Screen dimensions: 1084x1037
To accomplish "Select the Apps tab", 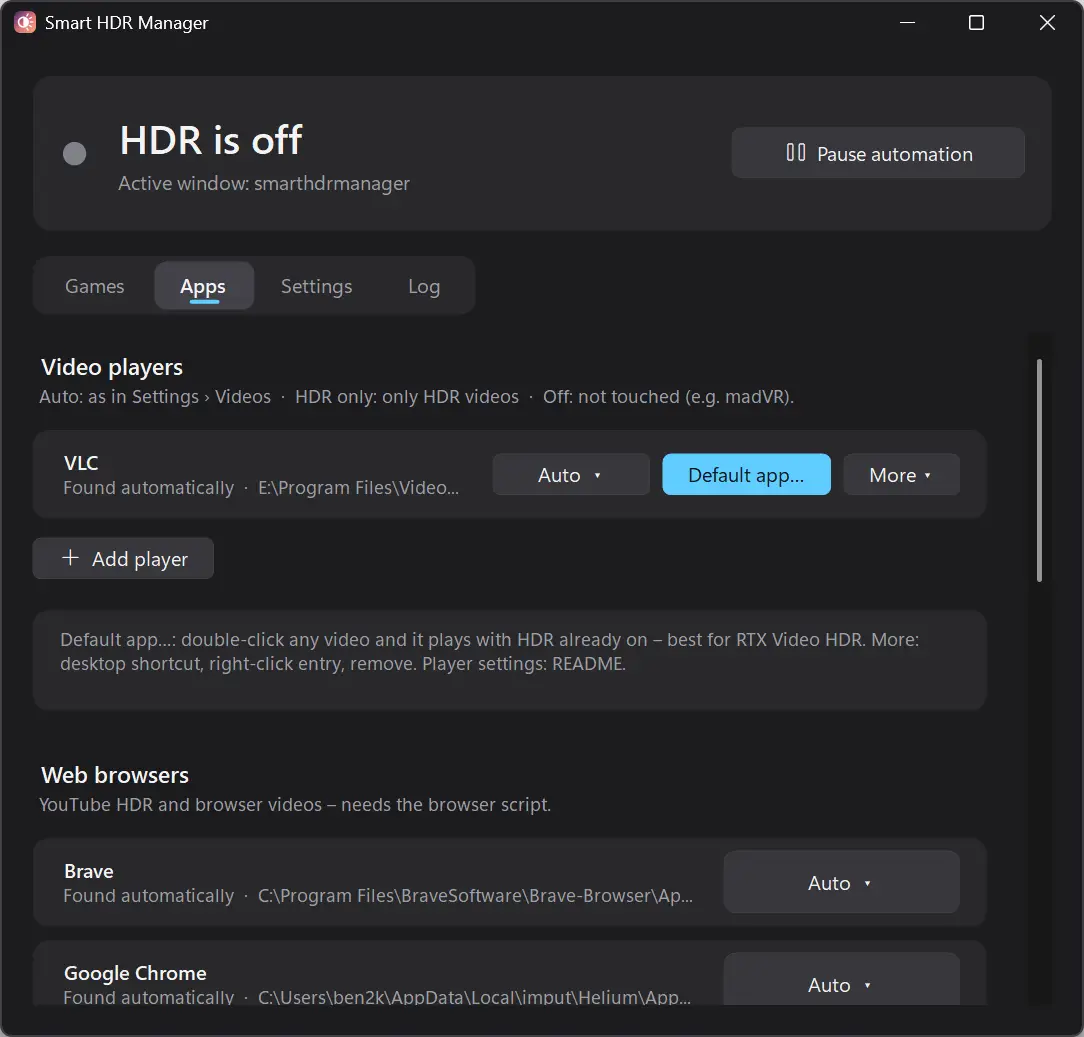I will coord(203,286).
